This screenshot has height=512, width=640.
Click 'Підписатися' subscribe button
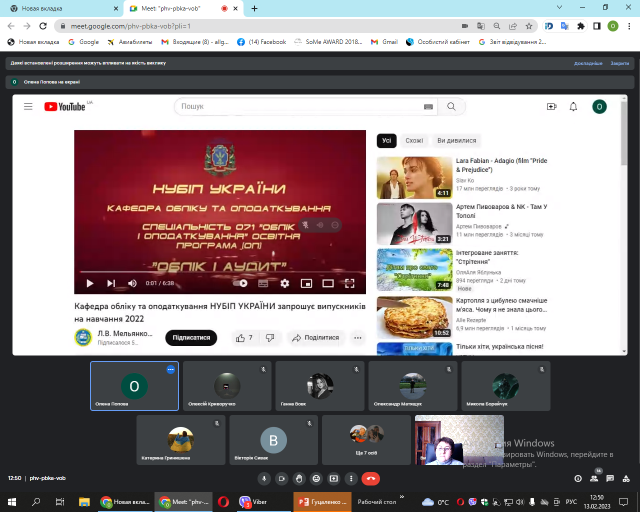(191, 338)
